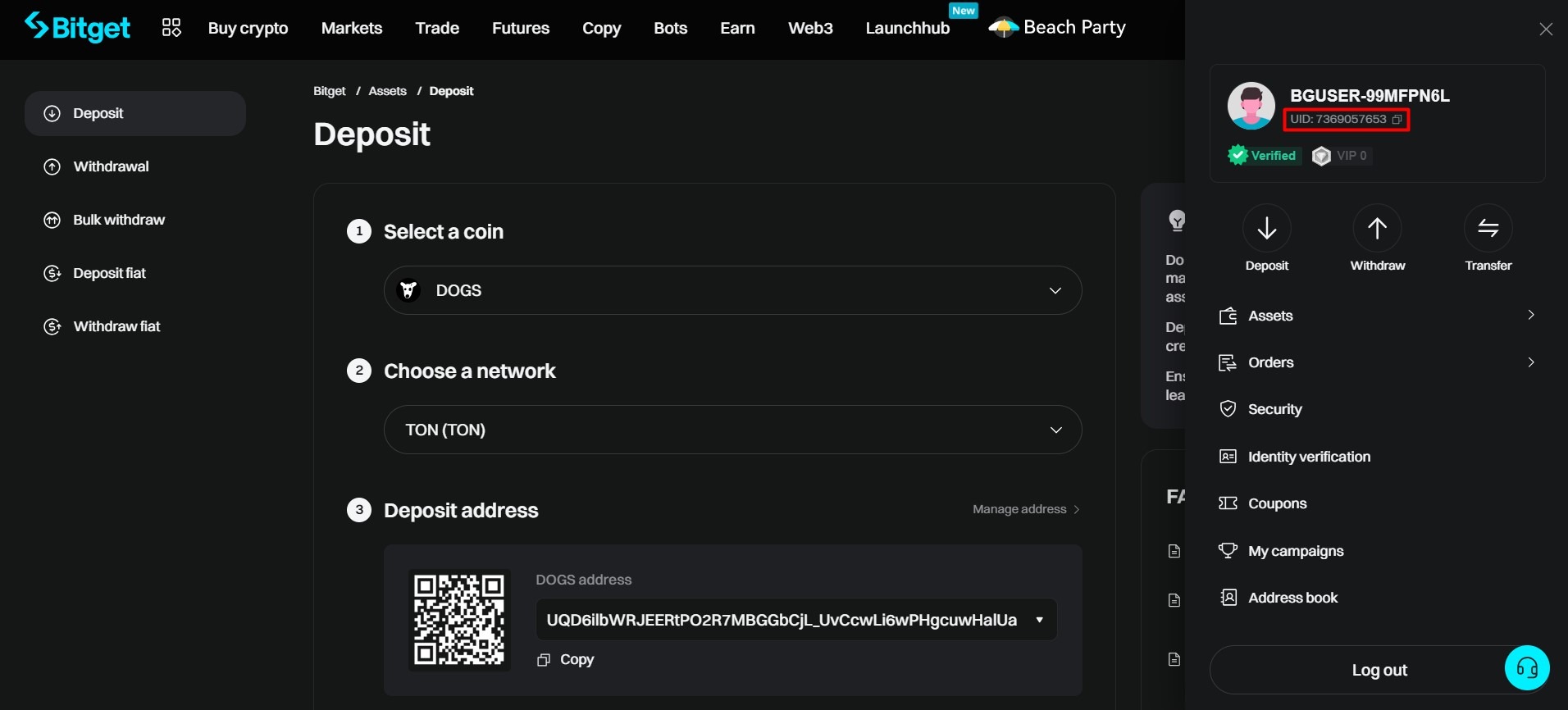Click the Deposit fiat sidebar icon
The image size is (1568, 710).
point(52,273)
